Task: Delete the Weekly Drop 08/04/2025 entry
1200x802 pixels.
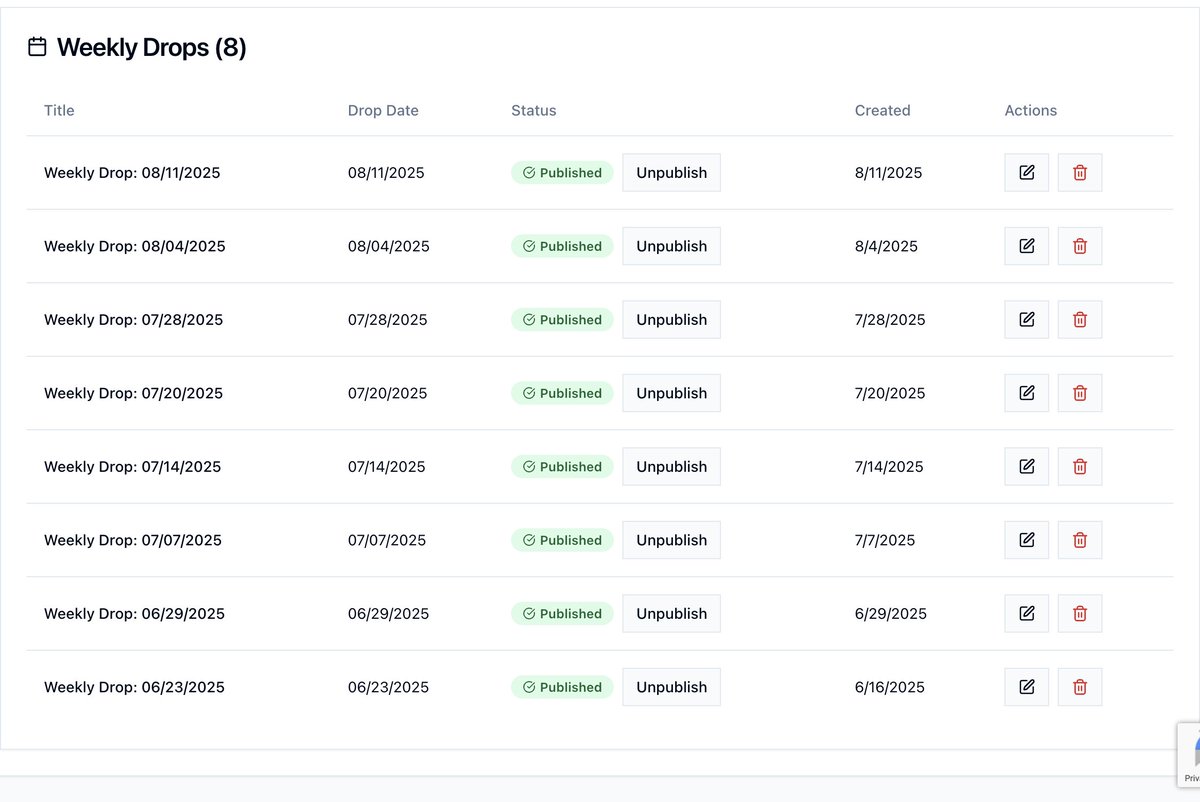Action: coord(1080,246)
